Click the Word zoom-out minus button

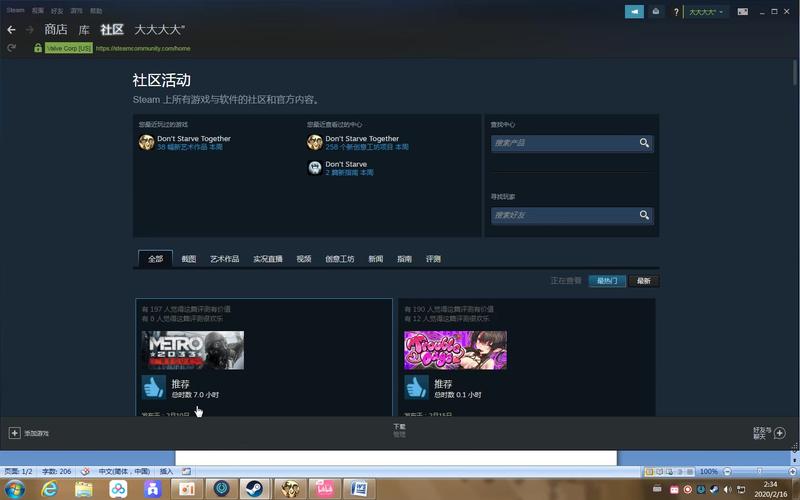pos(728,471)
